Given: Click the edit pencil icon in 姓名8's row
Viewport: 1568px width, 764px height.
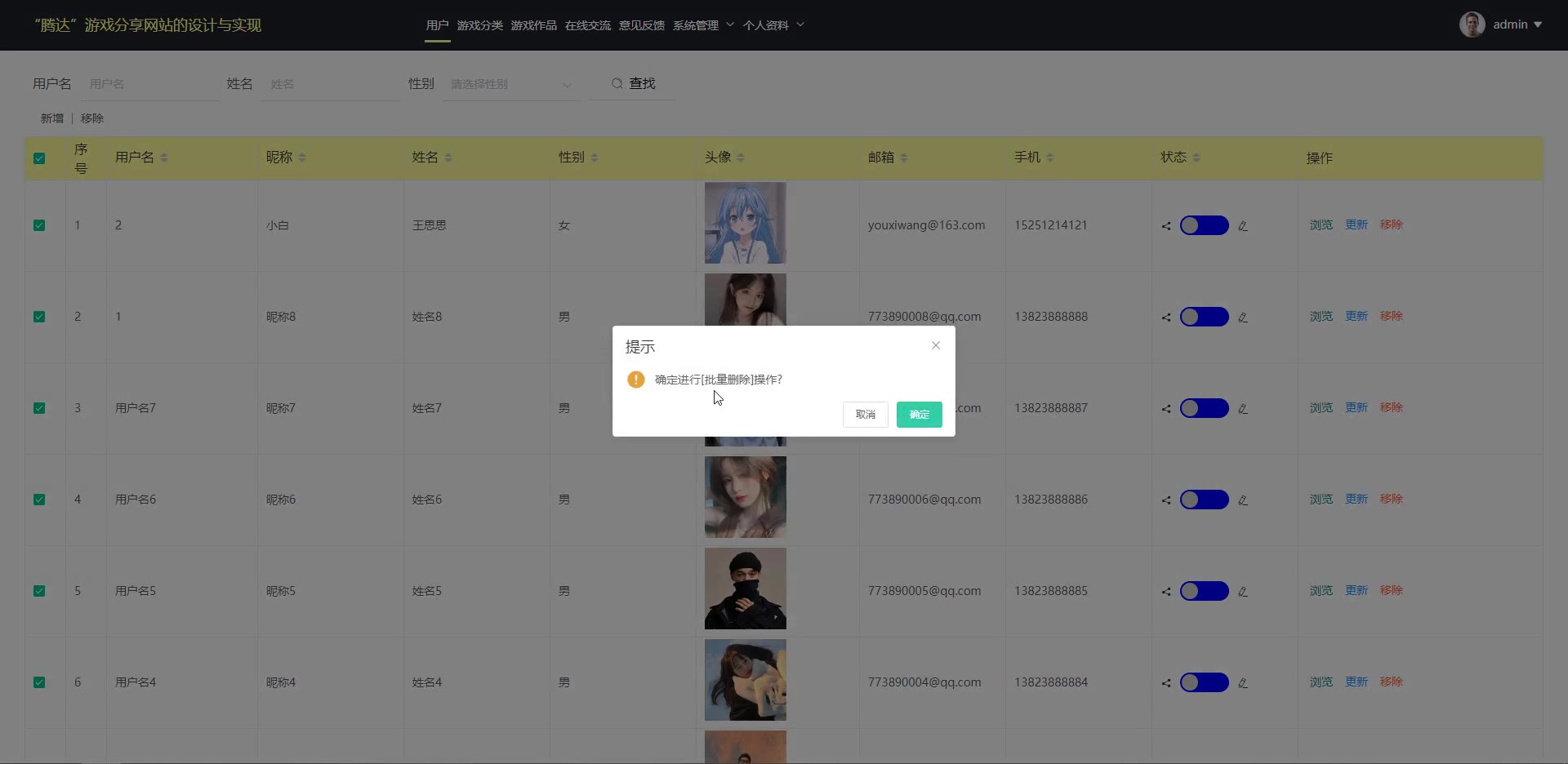Looking at the screenshot, I should coord(1242,318).
